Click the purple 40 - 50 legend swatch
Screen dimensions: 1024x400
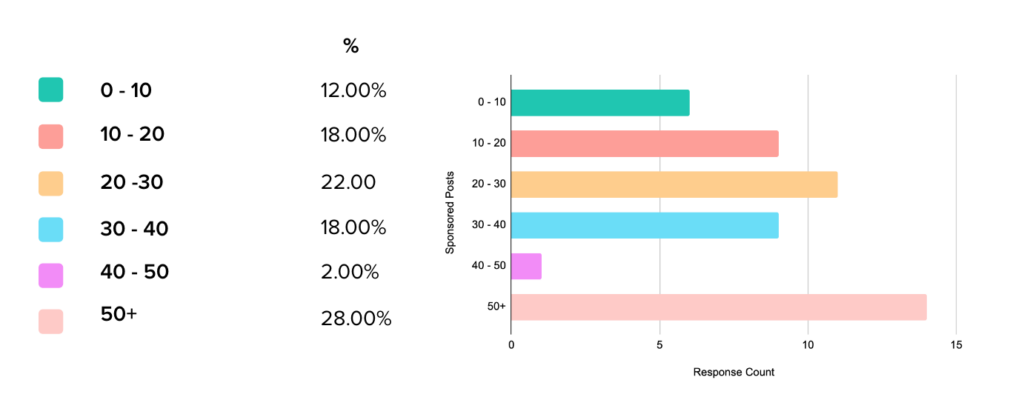pyautogui.click(x=51, y=274)
